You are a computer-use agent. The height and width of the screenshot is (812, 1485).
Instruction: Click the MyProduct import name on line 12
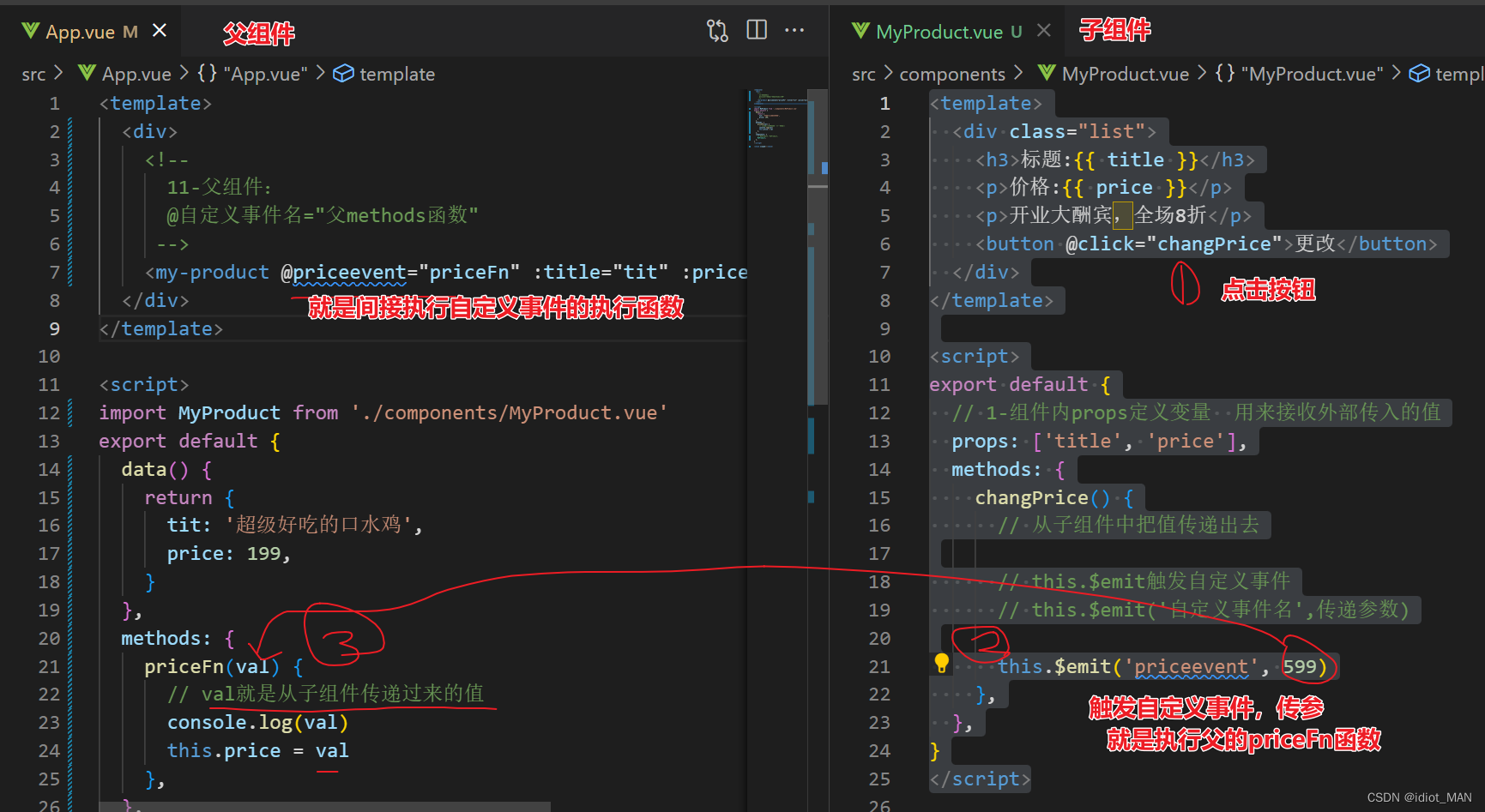229,413
